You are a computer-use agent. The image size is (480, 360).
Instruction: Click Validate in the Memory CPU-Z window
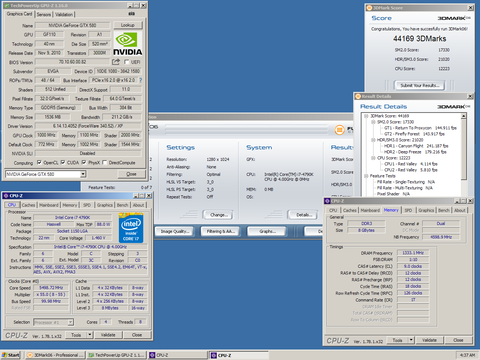tap(429, 340)
